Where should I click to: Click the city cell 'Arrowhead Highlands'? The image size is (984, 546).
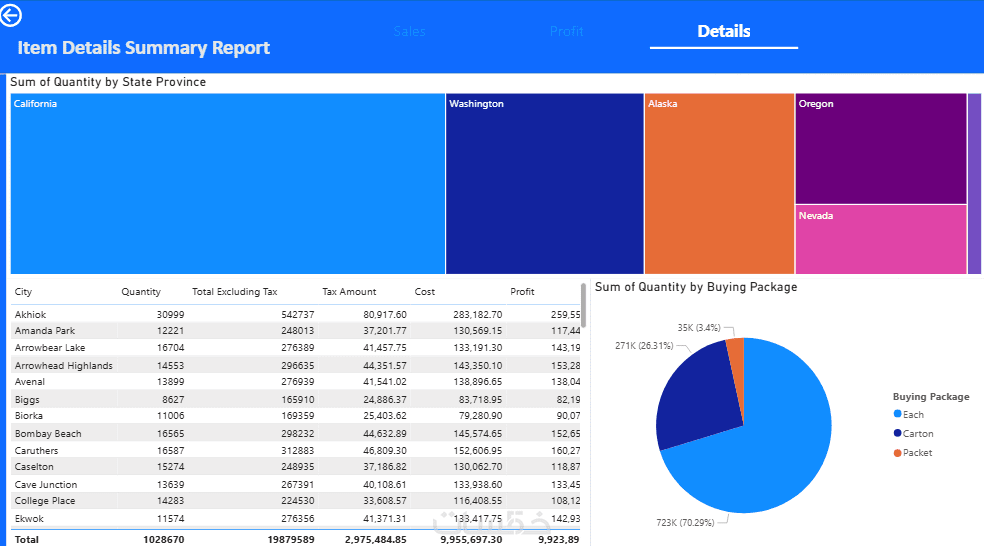pos(63,365)
